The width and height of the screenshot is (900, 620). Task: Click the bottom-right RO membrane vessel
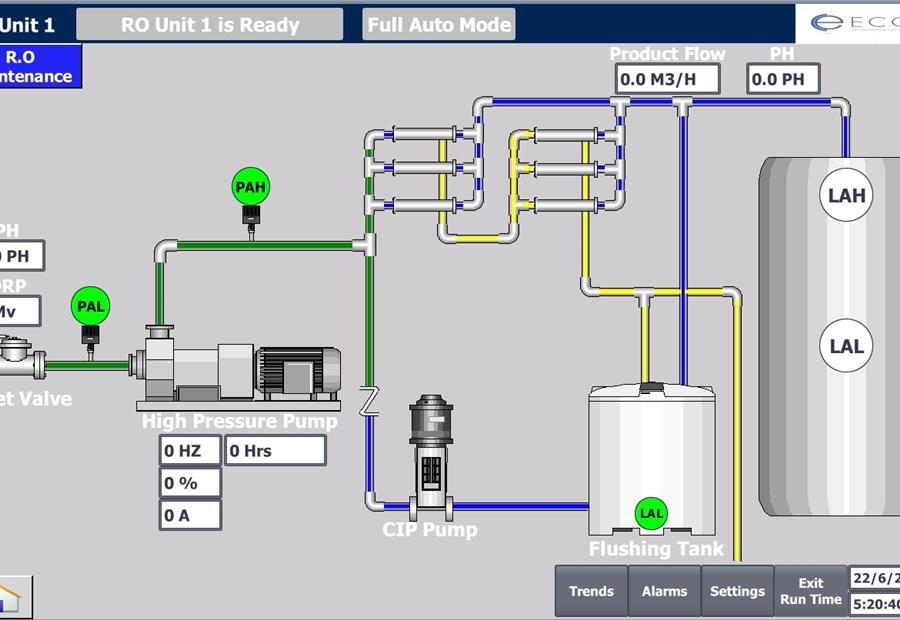(x=566, y=205)
